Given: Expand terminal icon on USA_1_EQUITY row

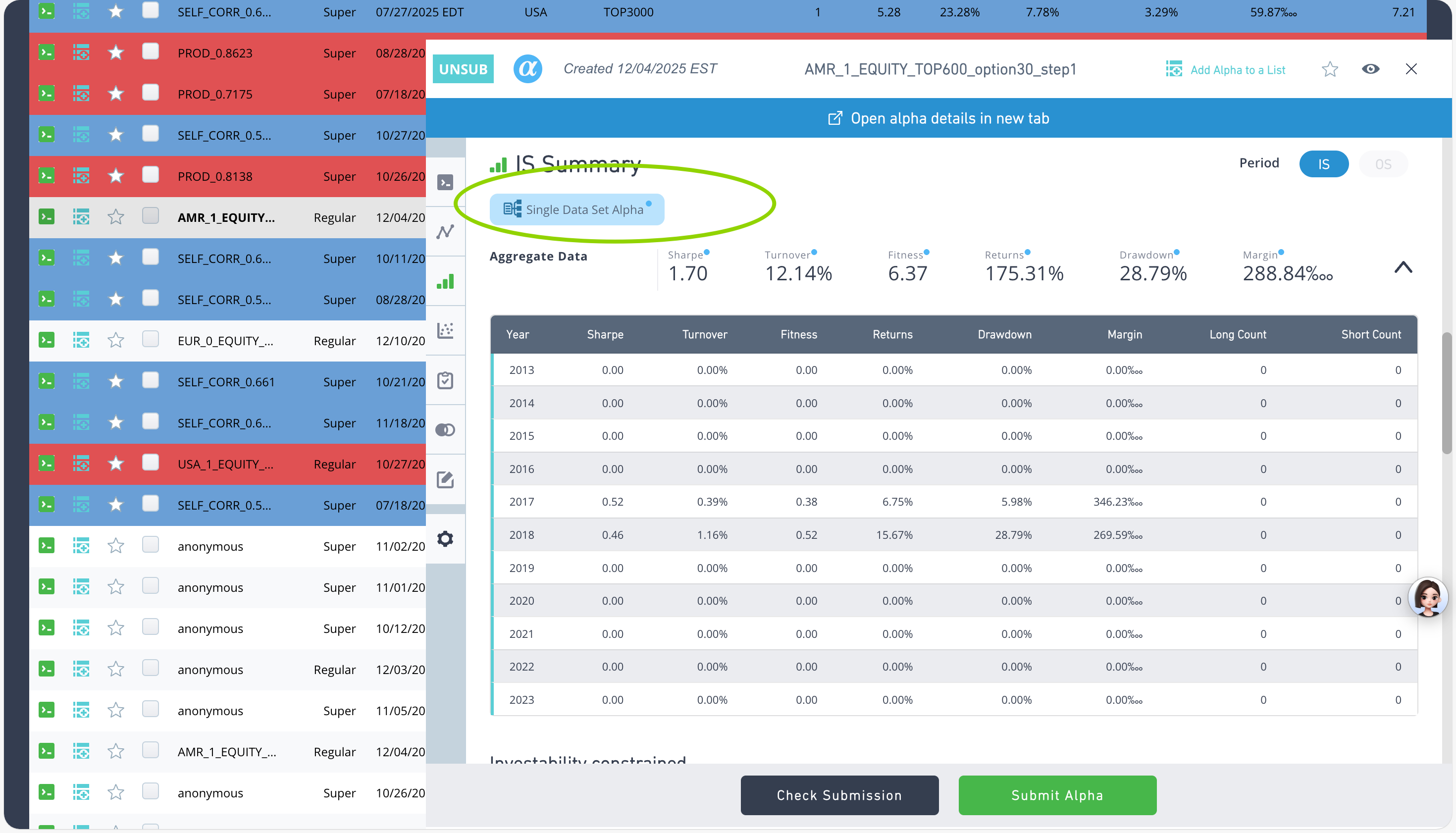Looking at the screenshot, I should [x=47, y=464].
